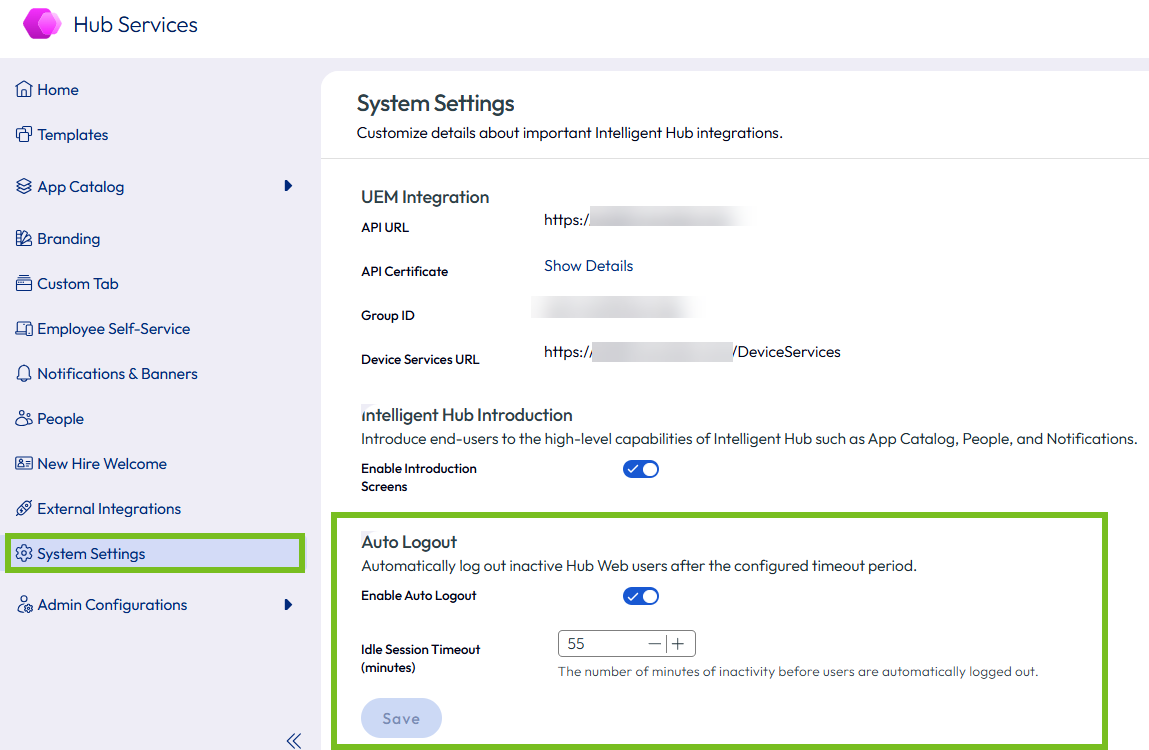Select People in the sidebar

coord(61,419)
